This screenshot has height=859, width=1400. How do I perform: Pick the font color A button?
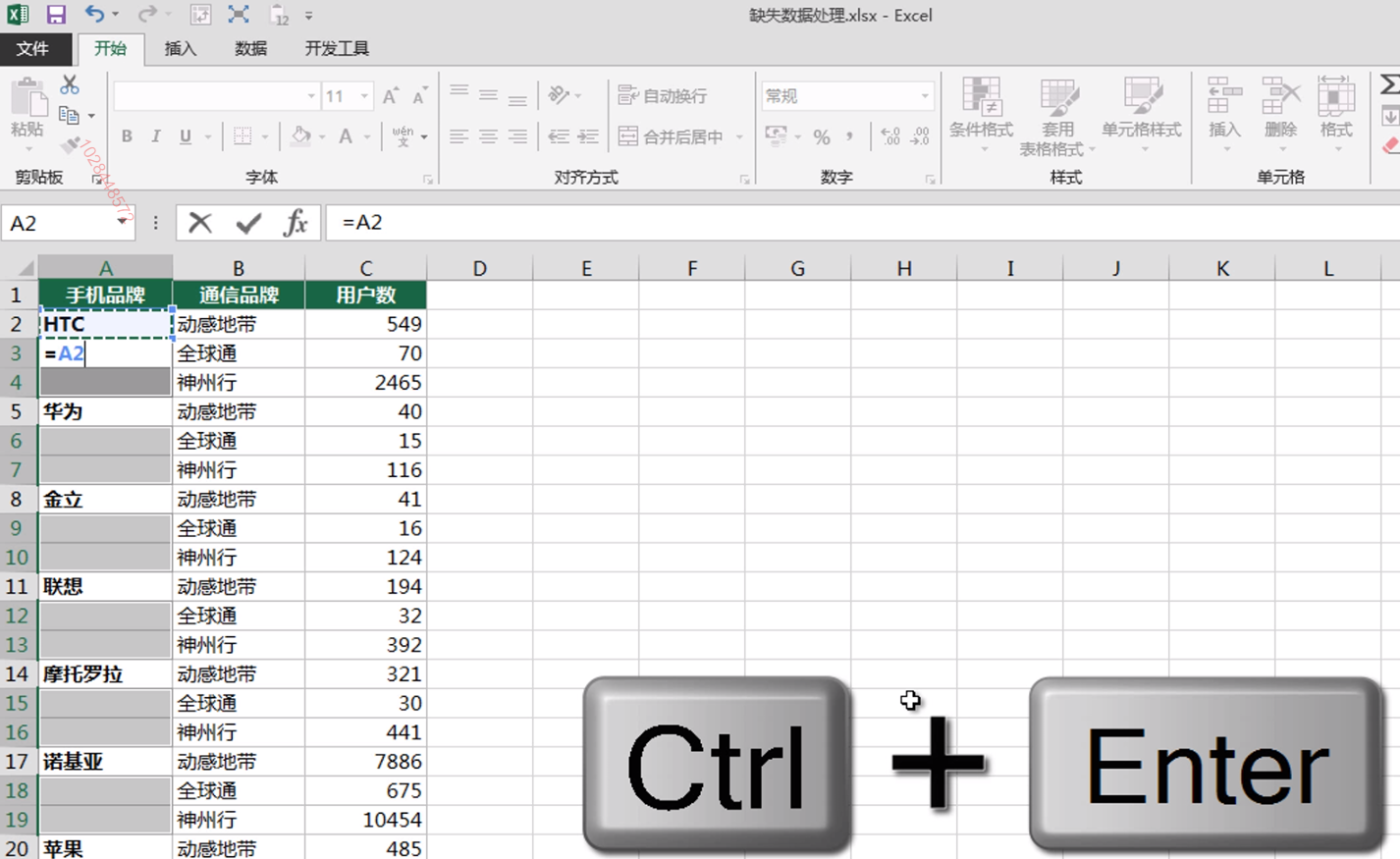(x=346, y=136)
